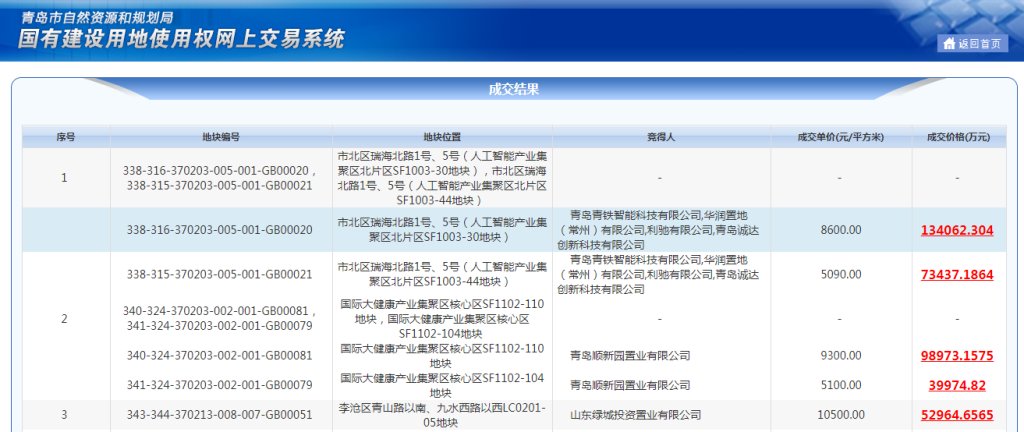Click the 国有建设用地使用权网上交易系统 site title

pos(181,40)
